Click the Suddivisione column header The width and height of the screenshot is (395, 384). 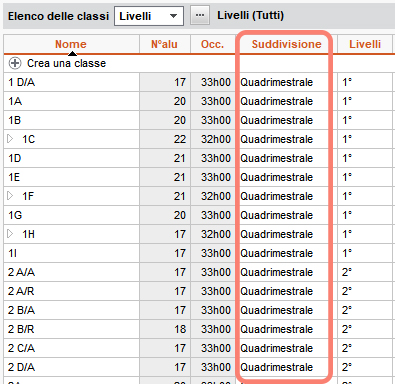[x=286, y=44]
